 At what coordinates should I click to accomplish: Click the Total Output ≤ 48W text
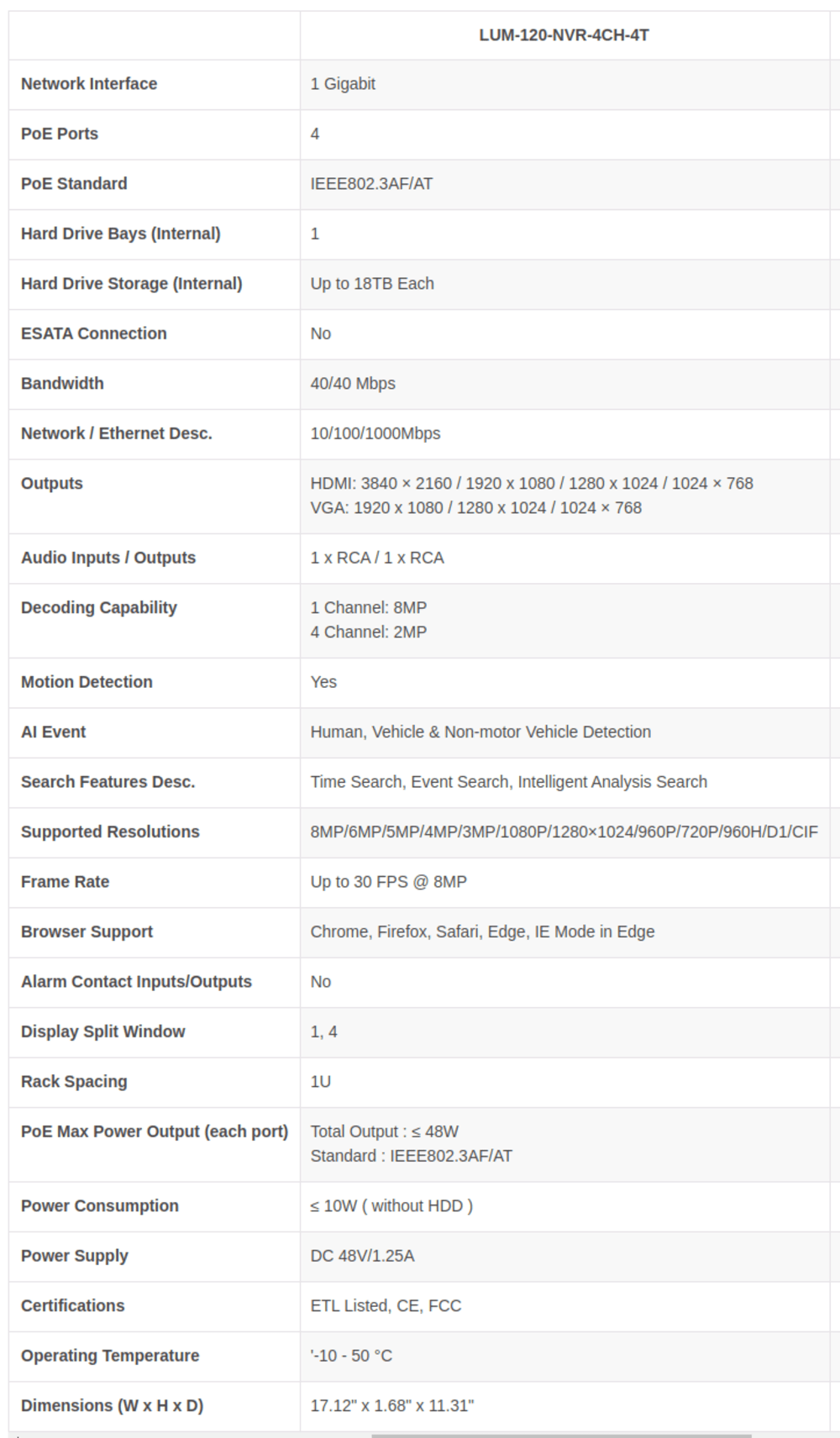385,1131
